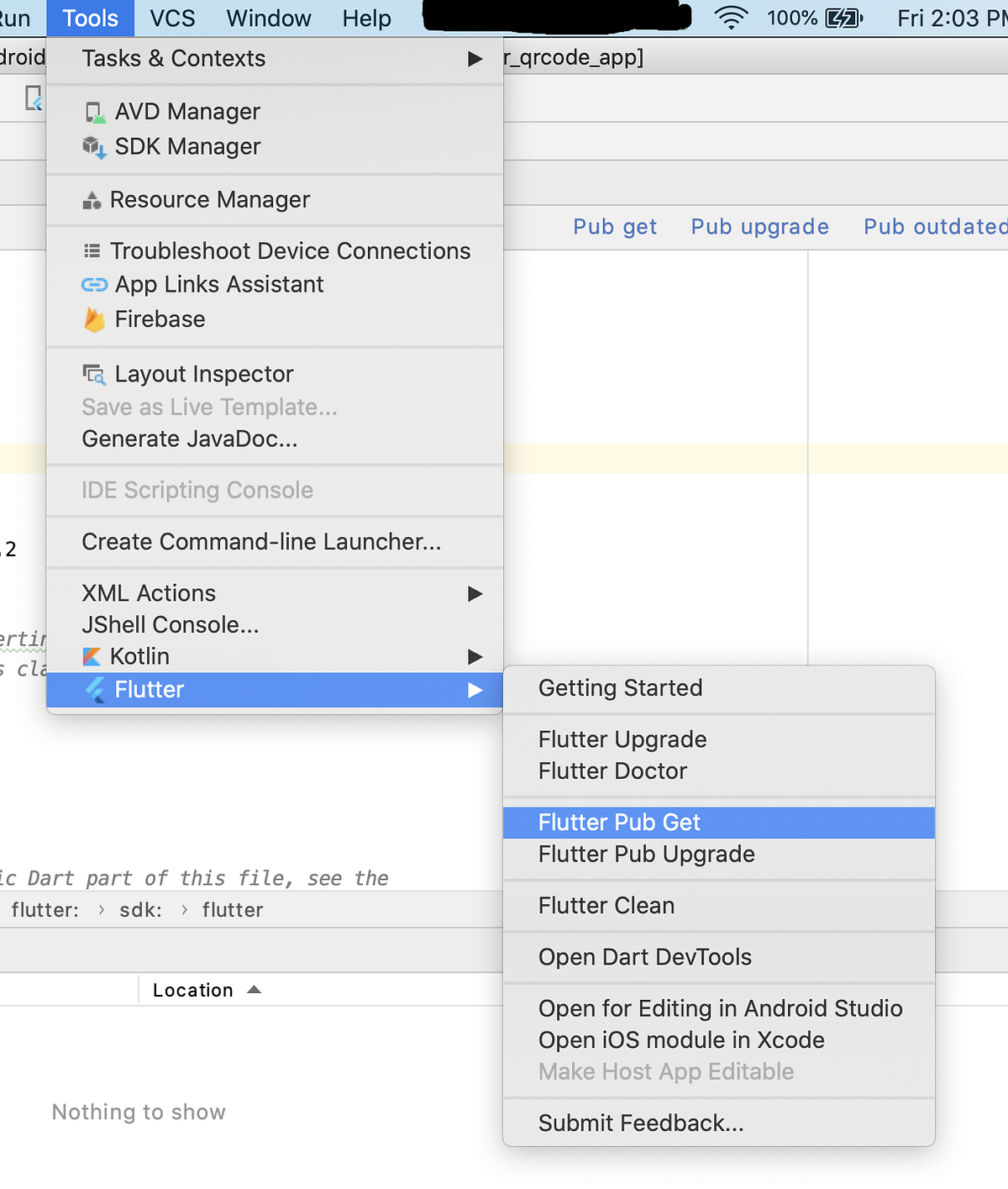
Task: Select the Resource Manager icon
Action: 92,200
